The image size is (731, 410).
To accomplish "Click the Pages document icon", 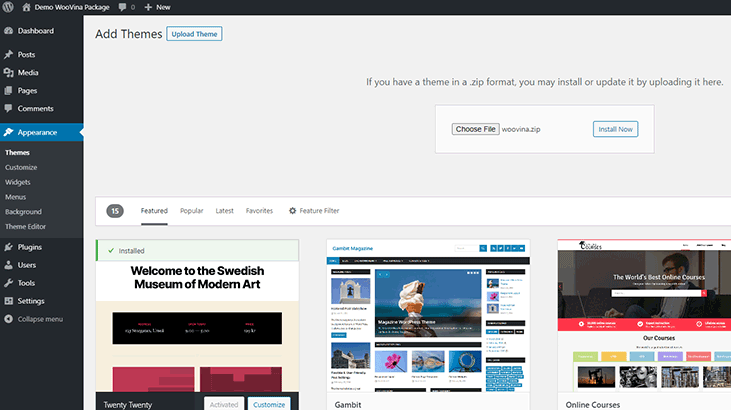I will point(8,90).
